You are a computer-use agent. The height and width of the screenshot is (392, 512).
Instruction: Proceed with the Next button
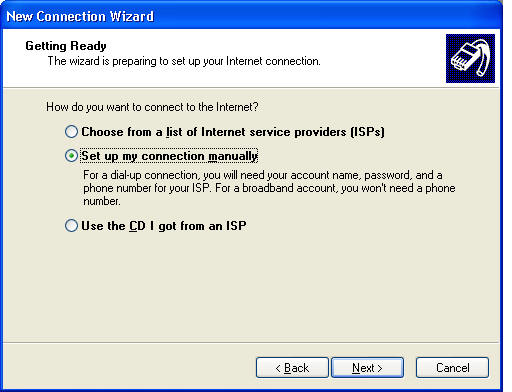tap(367, 368)
